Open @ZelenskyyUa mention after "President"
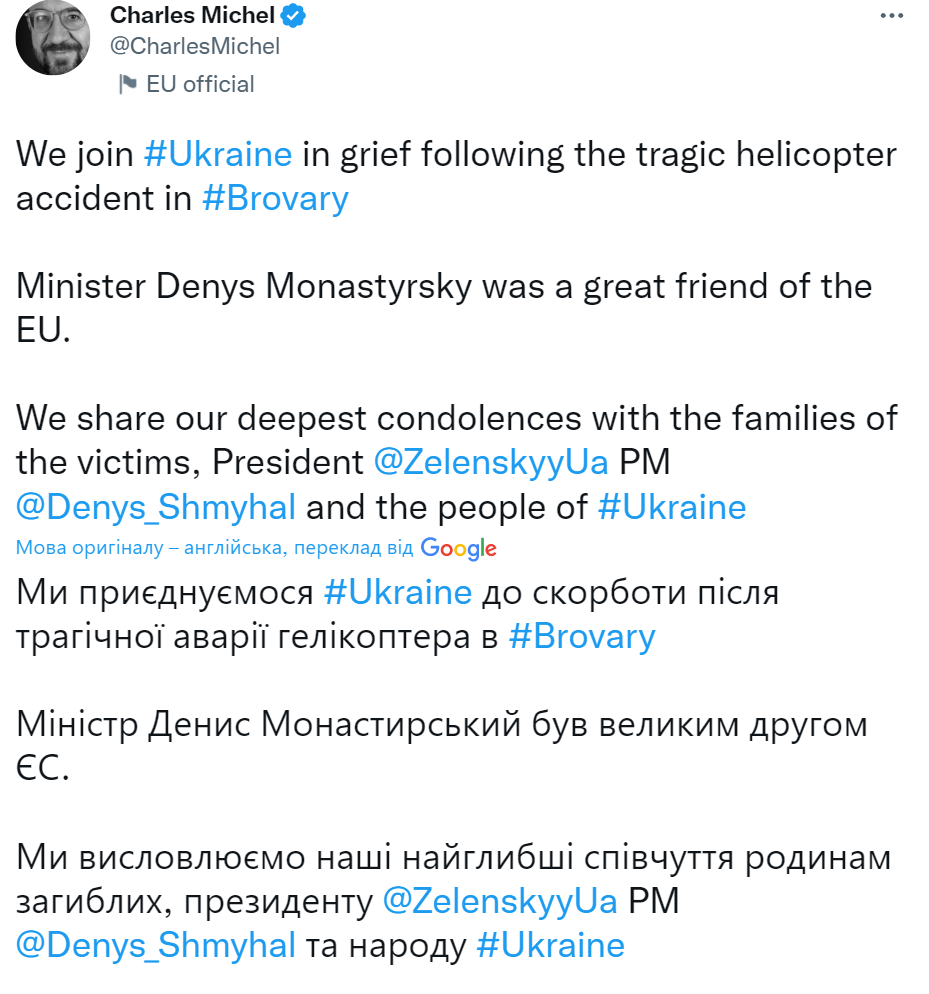The height and width of the screenshot is (994, 929). pyautogui.click(x=490, y=462)
